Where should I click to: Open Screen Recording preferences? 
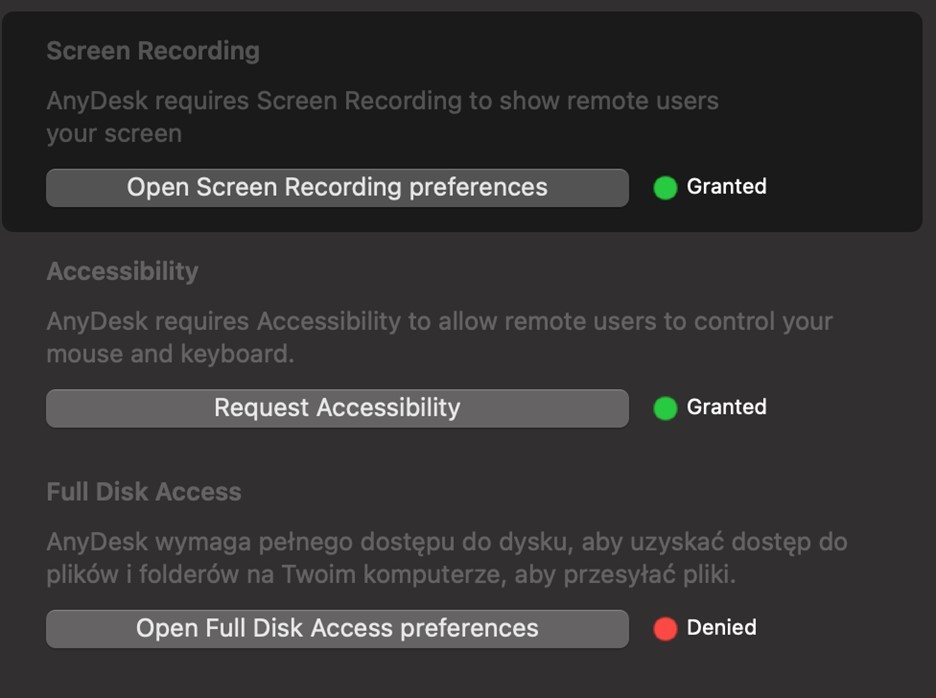click(337, 188)
